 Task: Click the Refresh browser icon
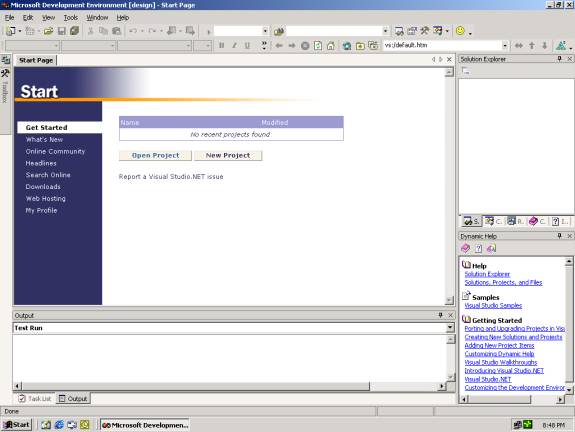coord(318,46)
